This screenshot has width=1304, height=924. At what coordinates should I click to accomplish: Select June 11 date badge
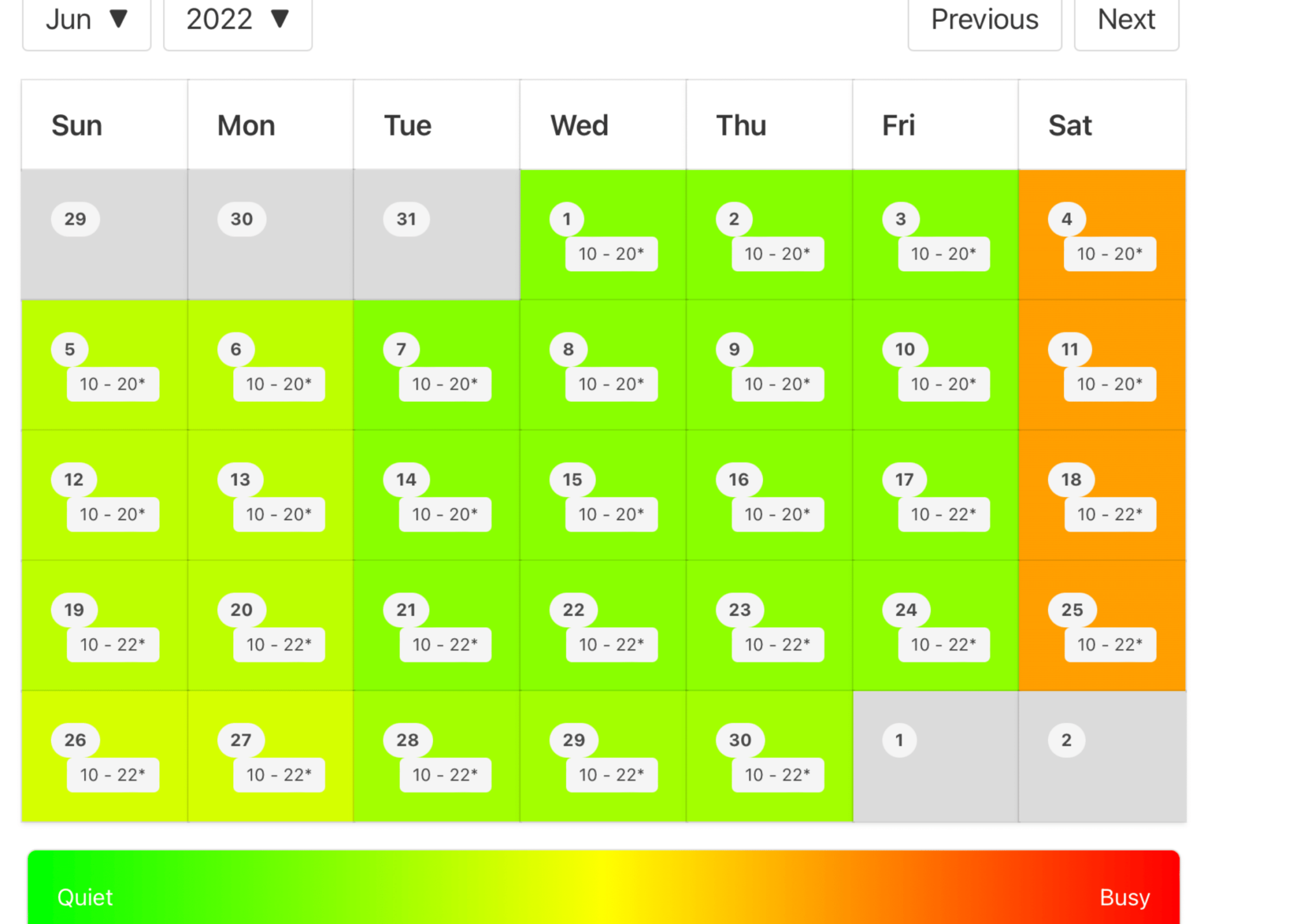(x=1070, y=350)
